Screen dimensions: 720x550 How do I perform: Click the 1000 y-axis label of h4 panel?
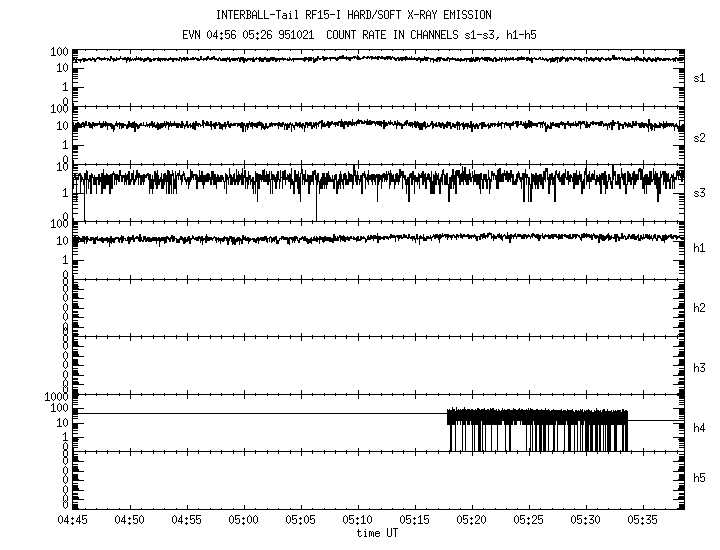[54, 397]
